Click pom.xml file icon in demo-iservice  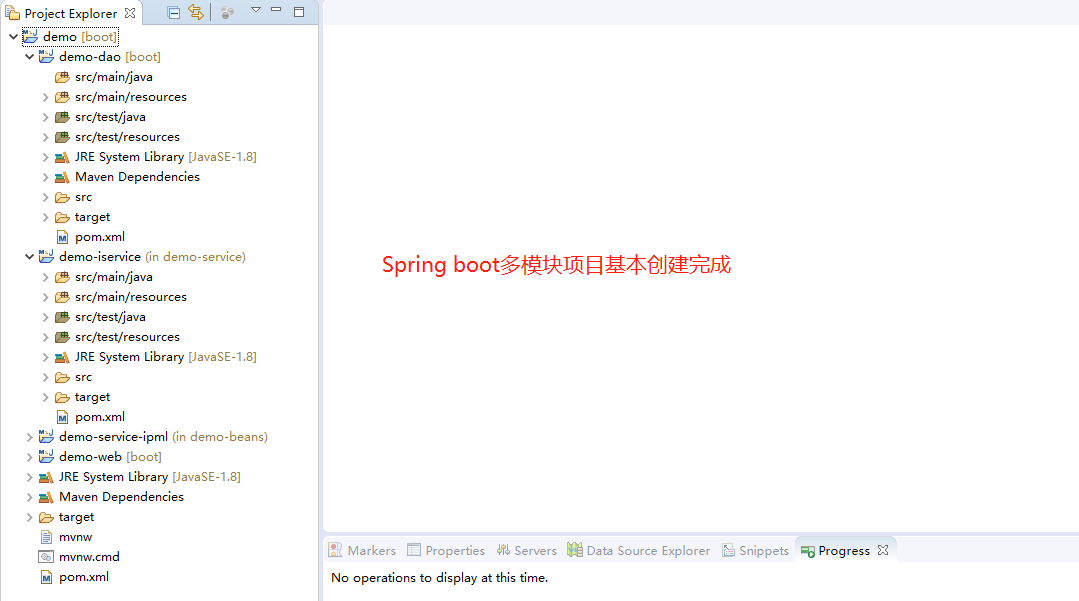pos(62,417)
